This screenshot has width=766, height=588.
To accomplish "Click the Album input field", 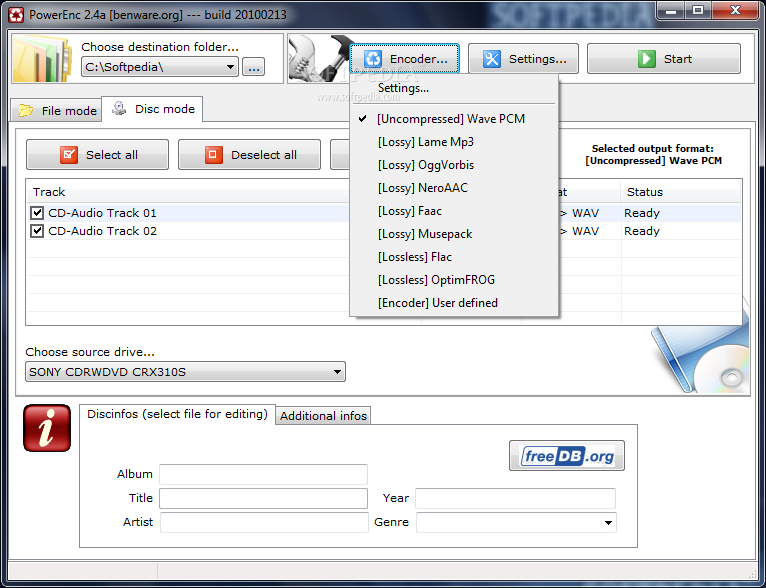I will (x=263, y=474).
